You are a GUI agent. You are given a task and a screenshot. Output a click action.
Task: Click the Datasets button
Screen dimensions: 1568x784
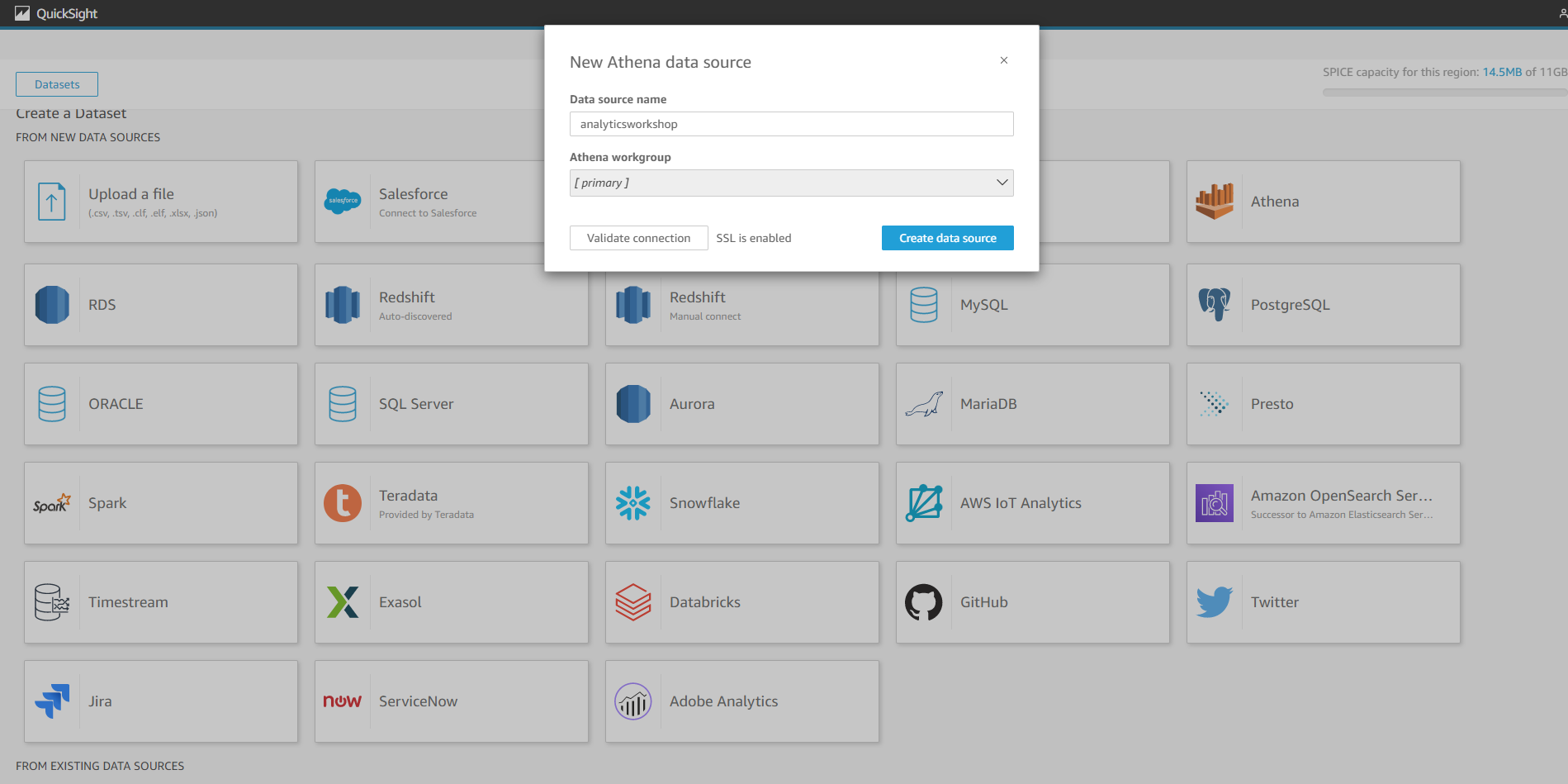click(x=57, y=84)
